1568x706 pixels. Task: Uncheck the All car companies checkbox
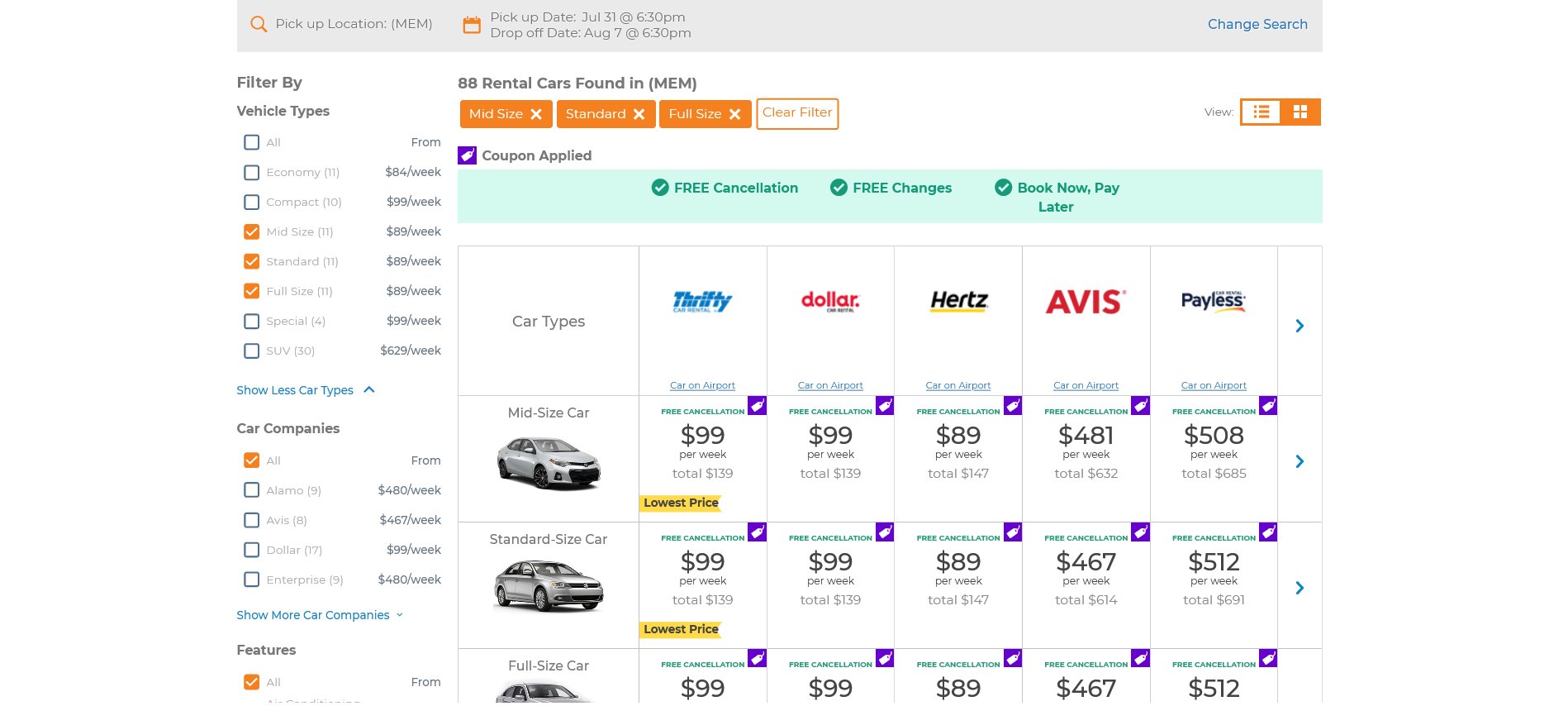click(252, 460)
